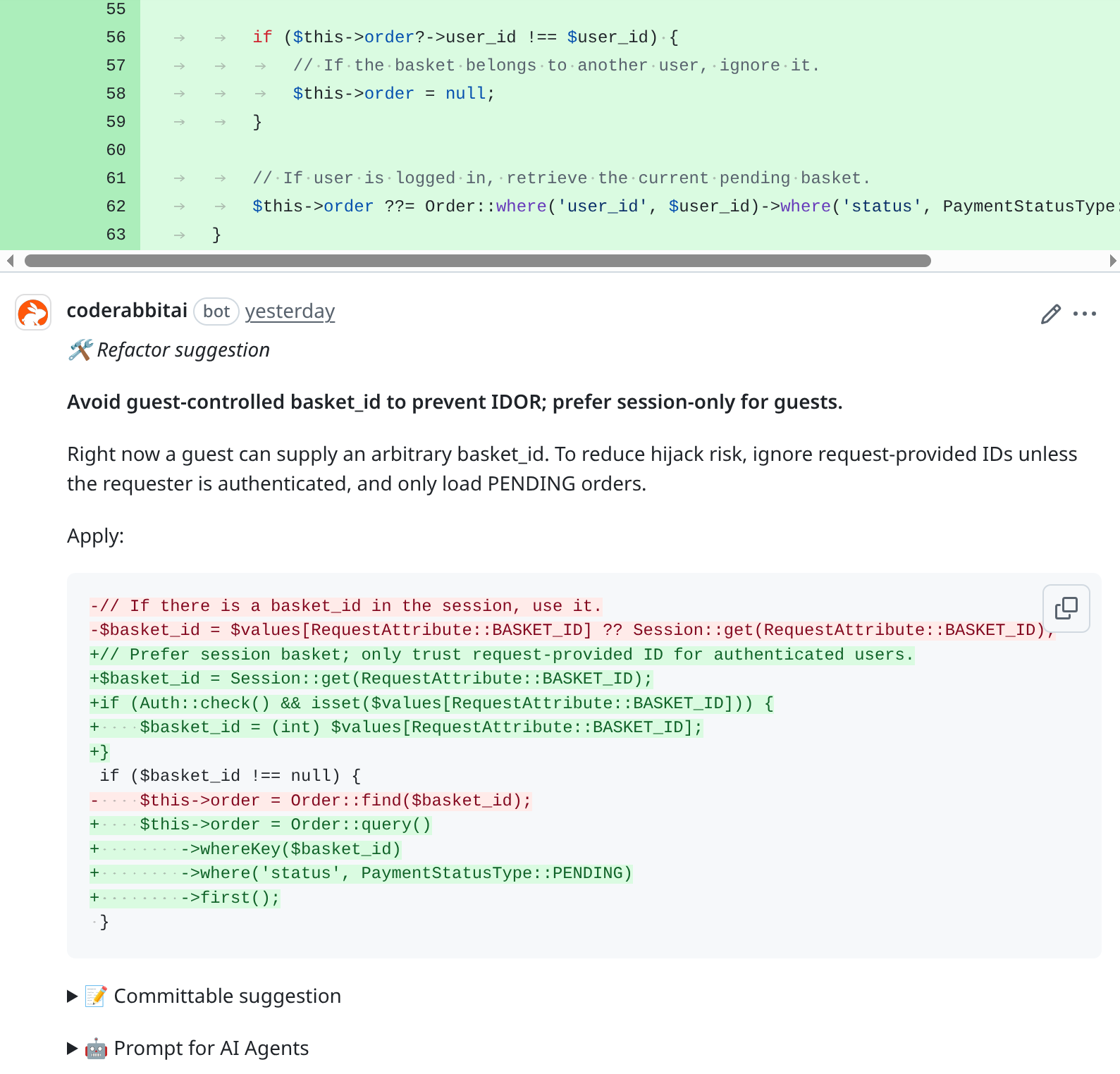Click the bold 'Avoid guest-controlled basket_id' heading
Viewport: 1120px width, 1074px height.
point(455,402)
